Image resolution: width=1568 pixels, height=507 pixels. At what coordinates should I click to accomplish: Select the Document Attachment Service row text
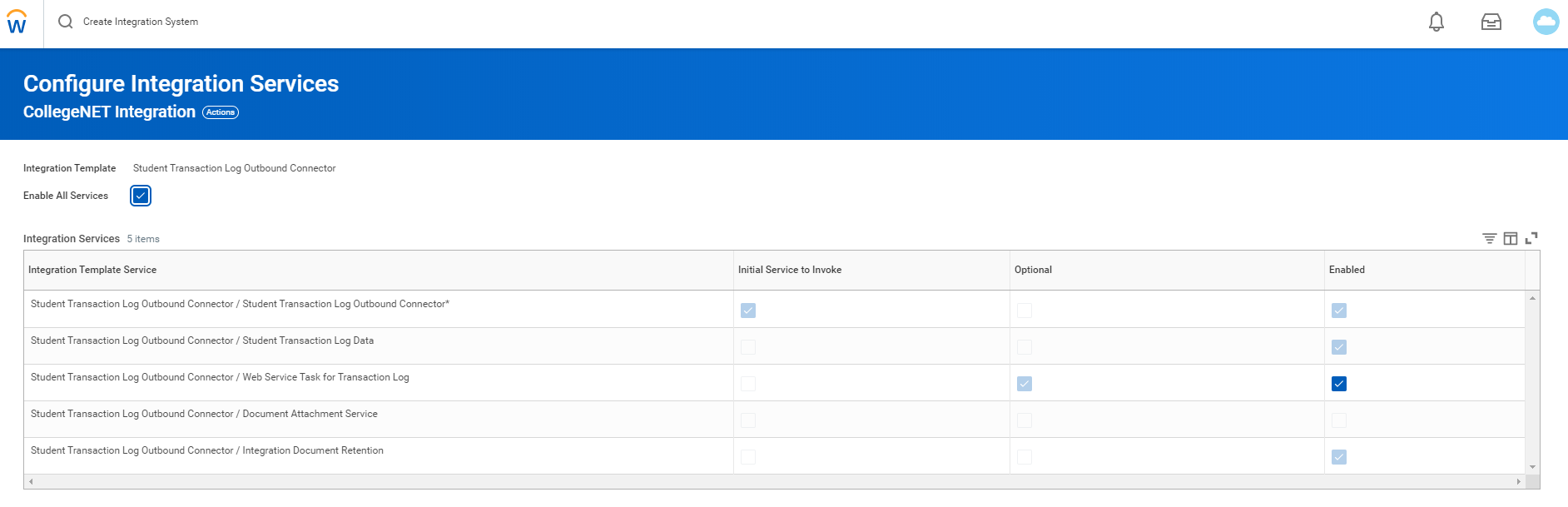click(x=204, y=414)
